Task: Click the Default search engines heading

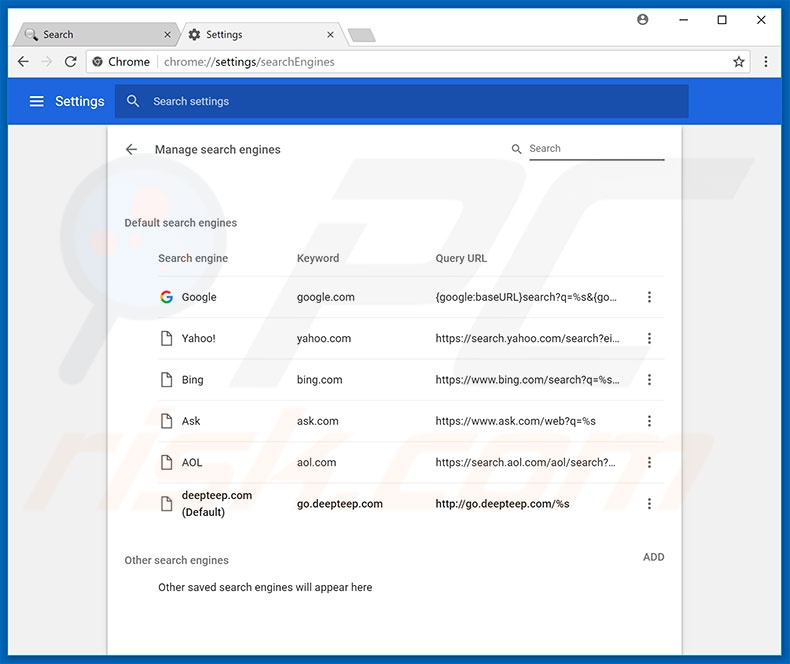Action: click(180, 223)
